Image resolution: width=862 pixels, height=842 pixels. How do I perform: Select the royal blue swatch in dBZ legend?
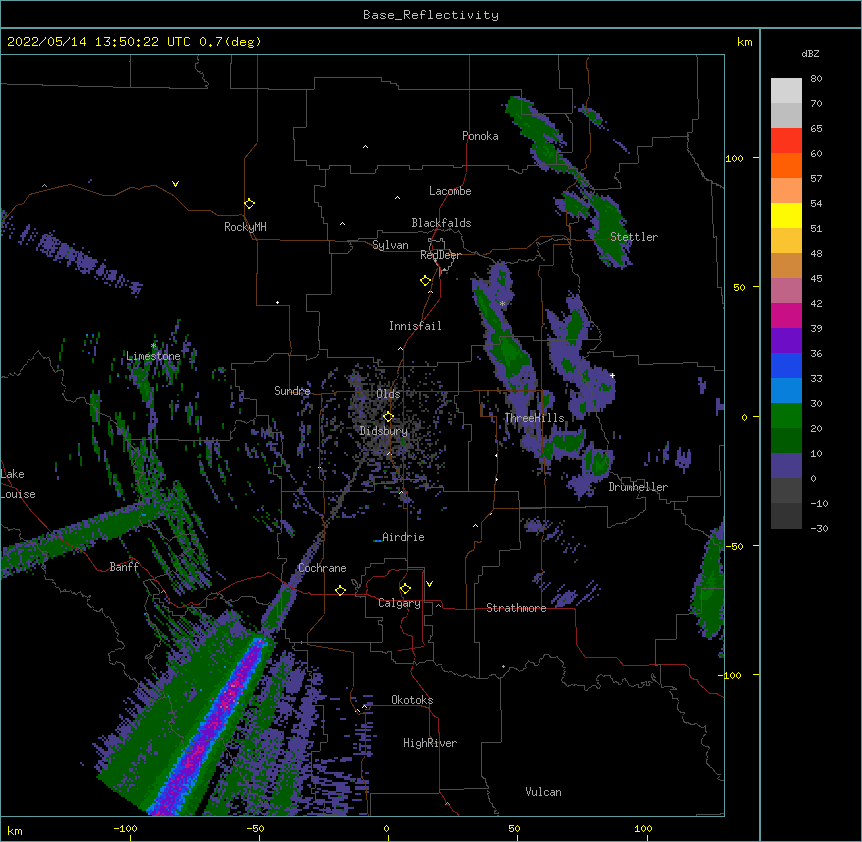point(786,365)
